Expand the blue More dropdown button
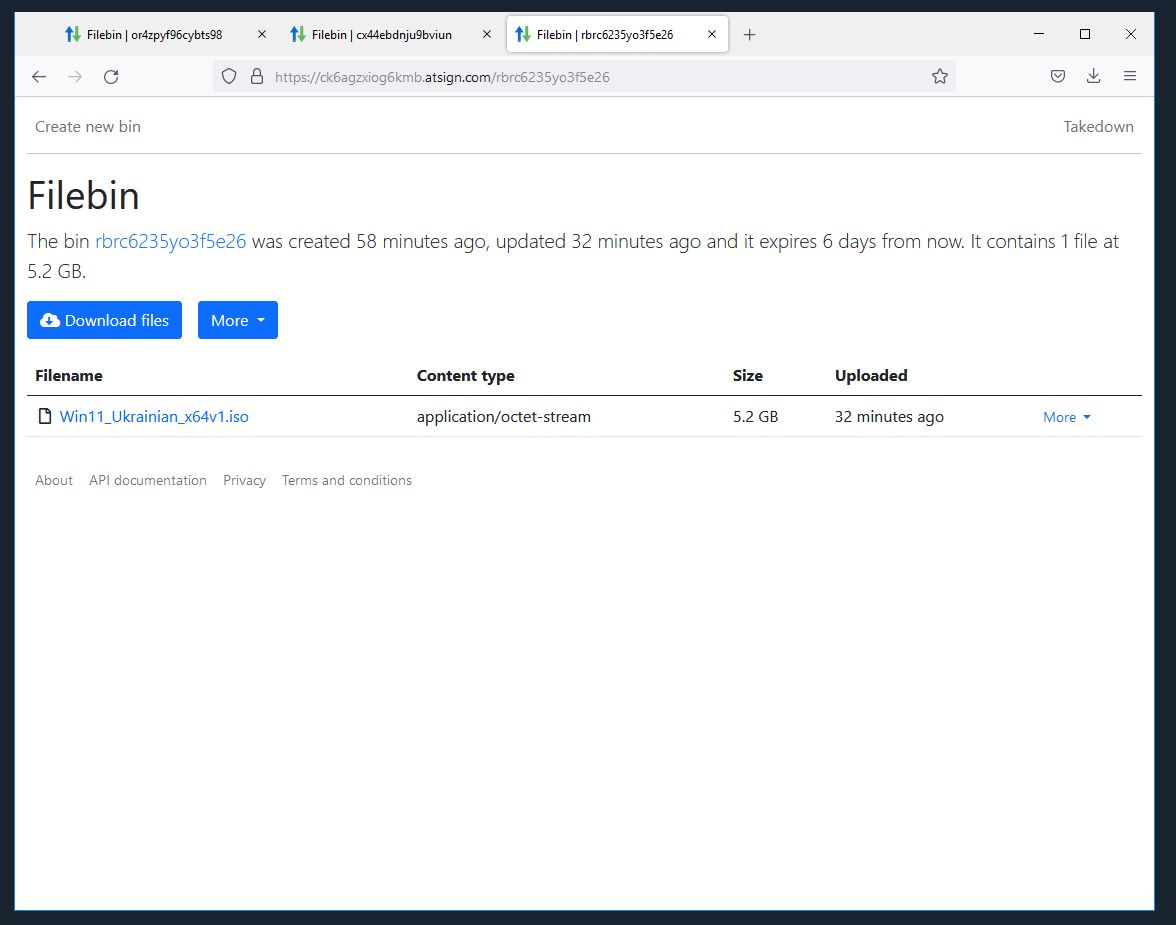The height and width of the screenshot is (925, 1176). pos(238,320)
